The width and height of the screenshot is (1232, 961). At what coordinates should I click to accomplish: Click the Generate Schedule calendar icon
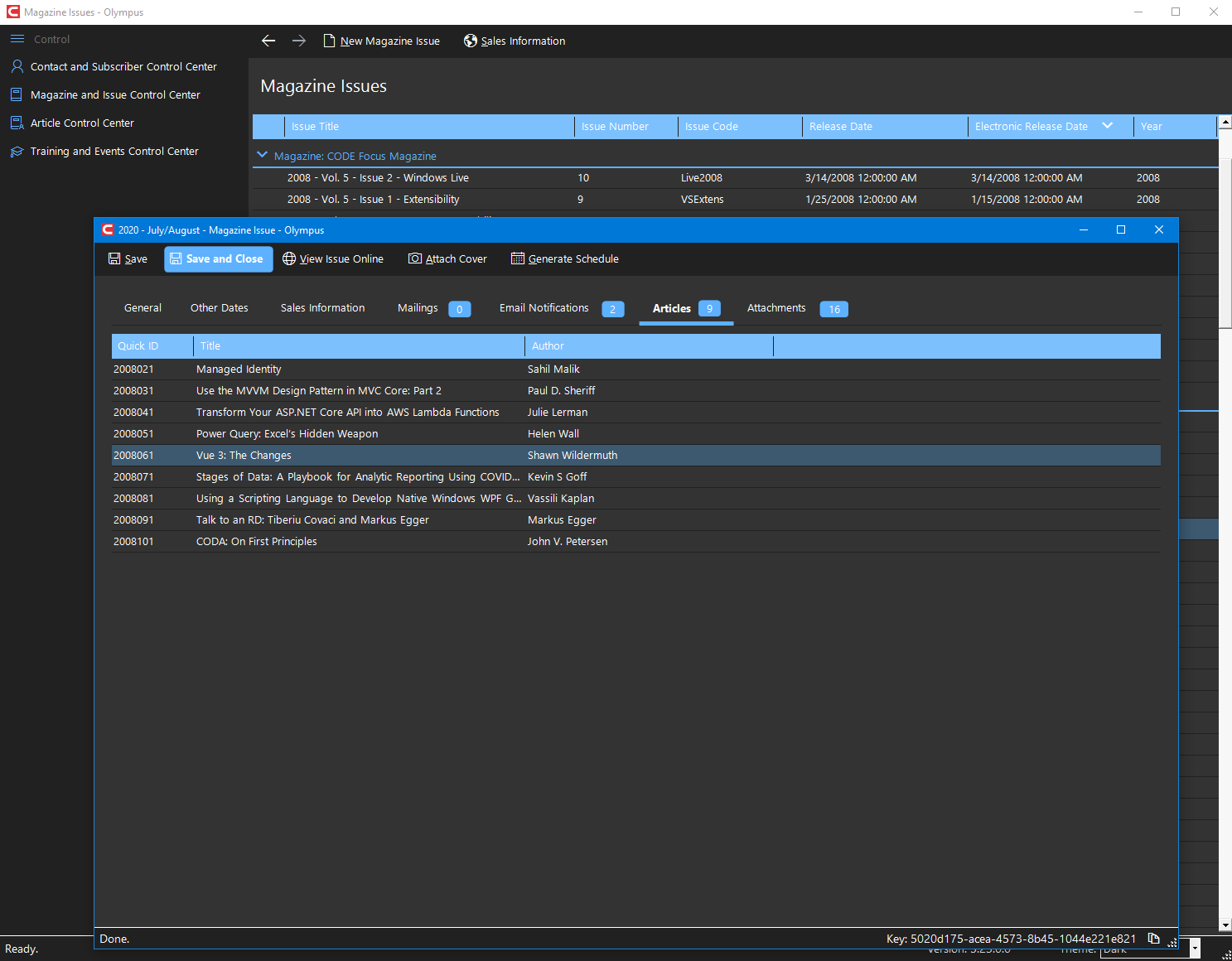pos(518,259)
